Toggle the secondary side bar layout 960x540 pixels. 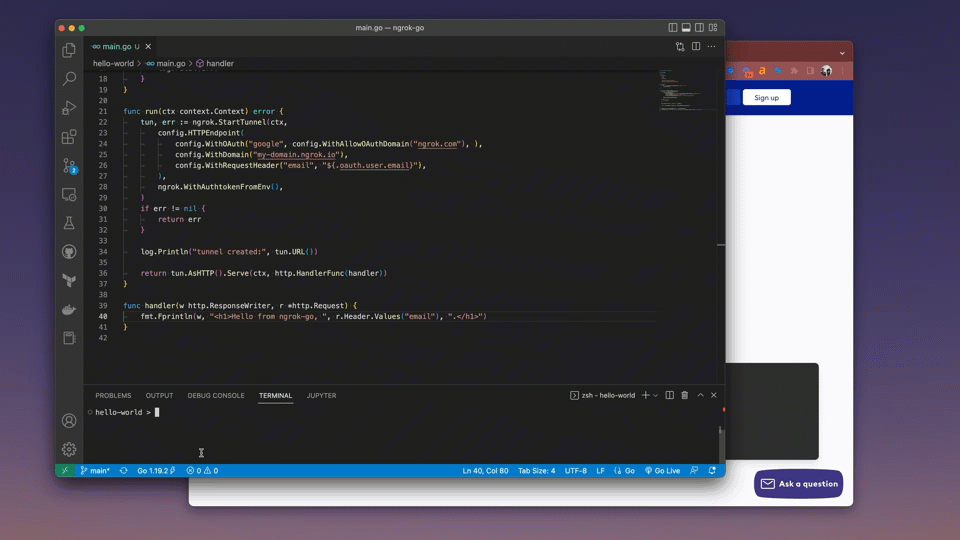700,28
